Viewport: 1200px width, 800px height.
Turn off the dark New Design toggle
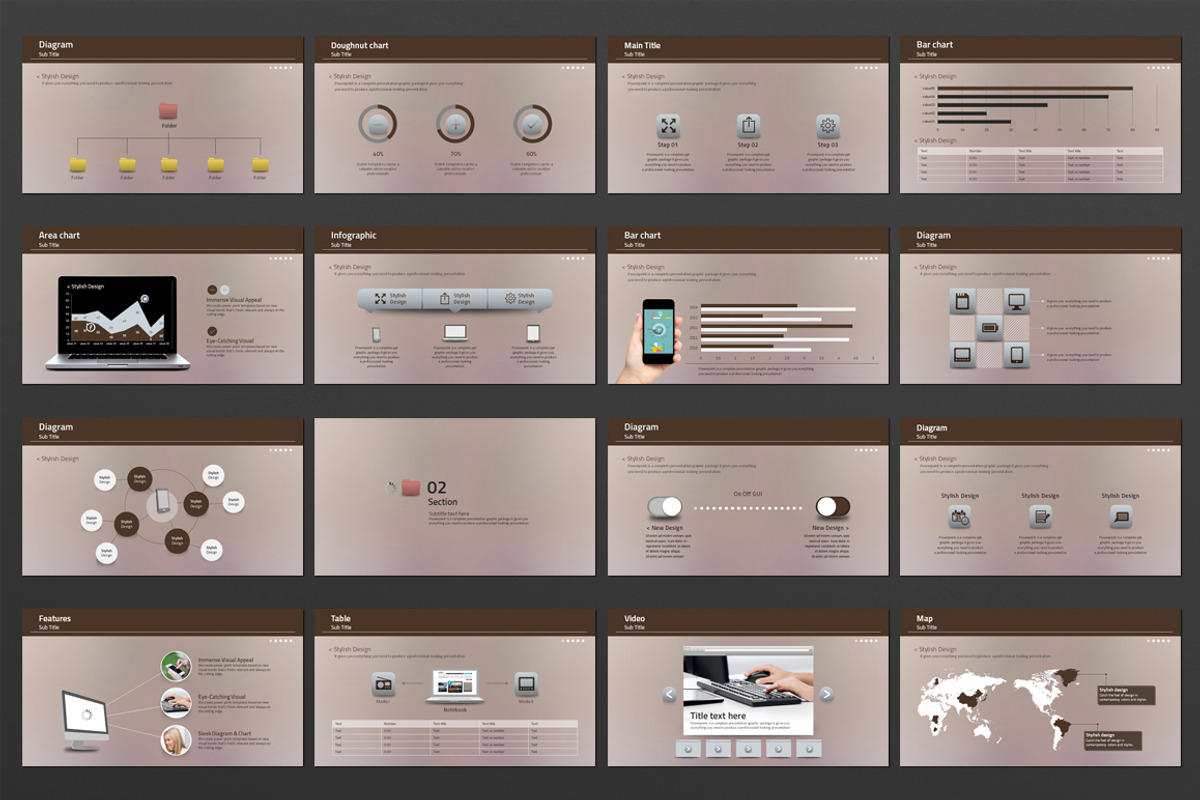[x=833, y=507]
